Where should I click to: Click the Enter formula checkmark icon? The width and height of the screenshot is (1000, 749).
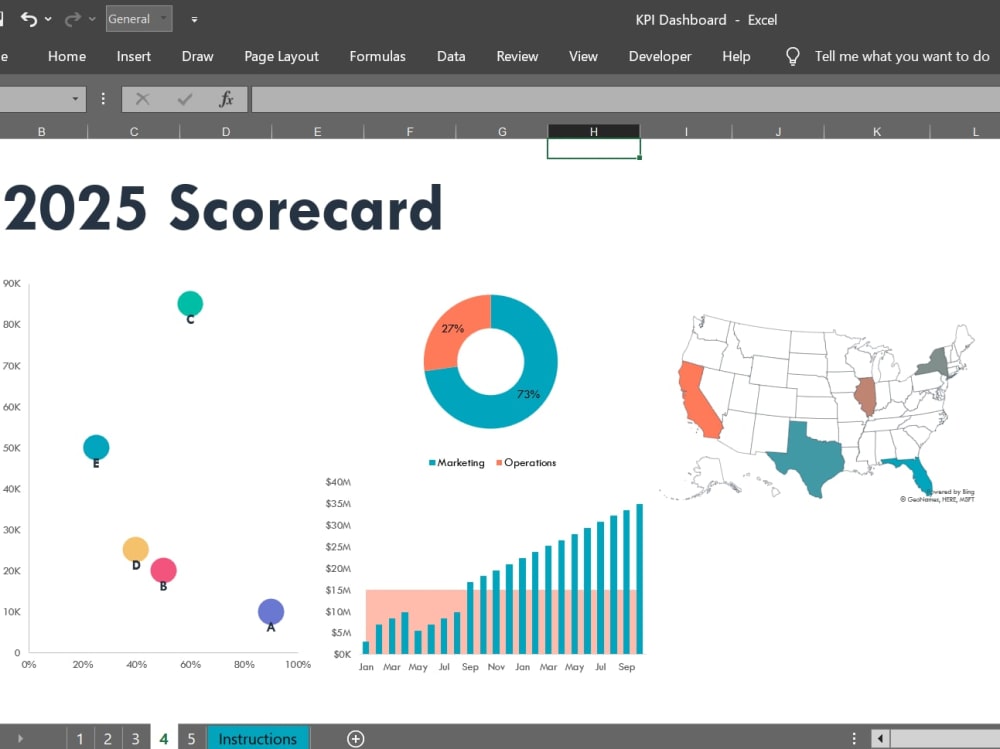point(185,99)
